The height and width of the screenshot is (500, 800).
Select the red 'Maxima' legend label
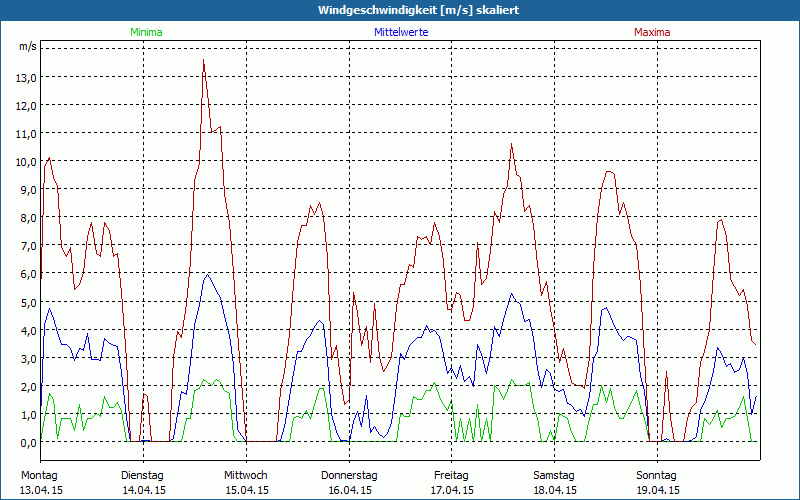(652, 32)
